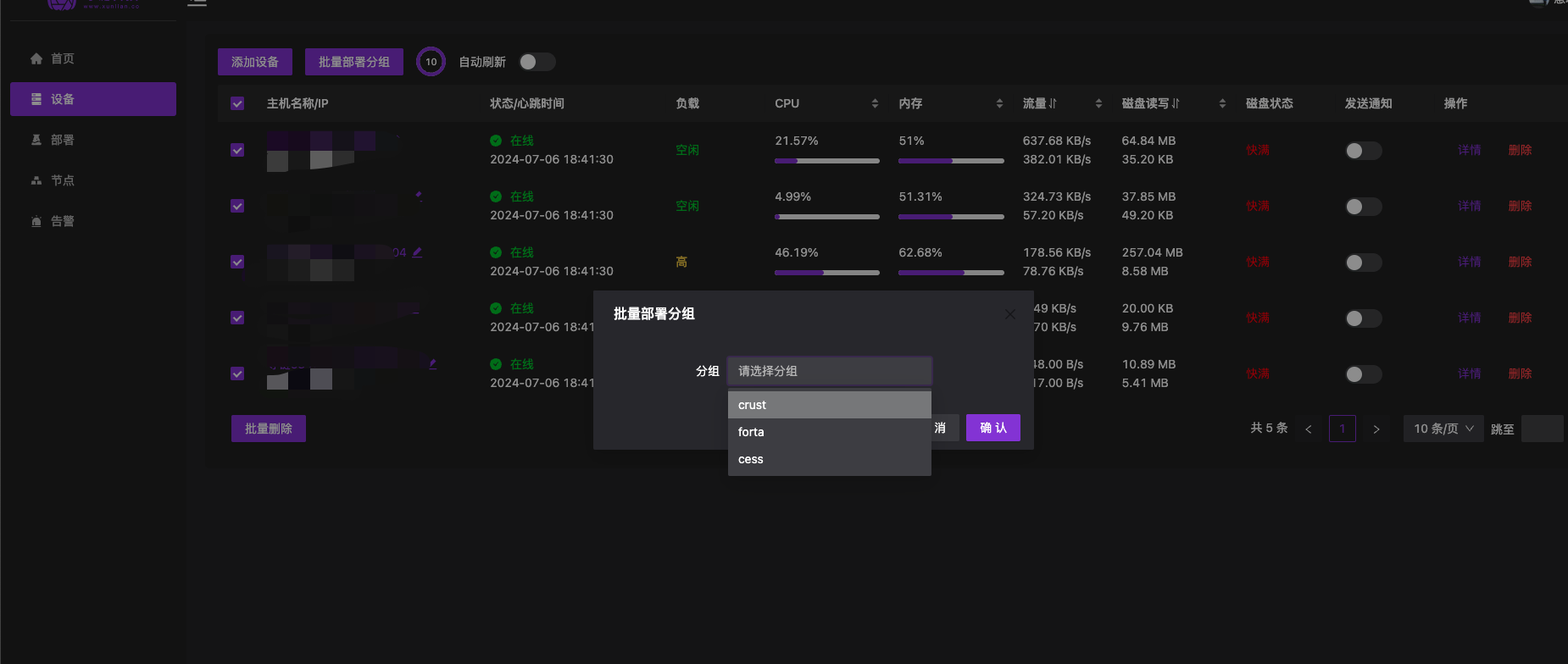The height and width of the screenshot is (664, 1568).
Task: Click the 跳至 page jump input field
Action: click(x=1541, y=429)
